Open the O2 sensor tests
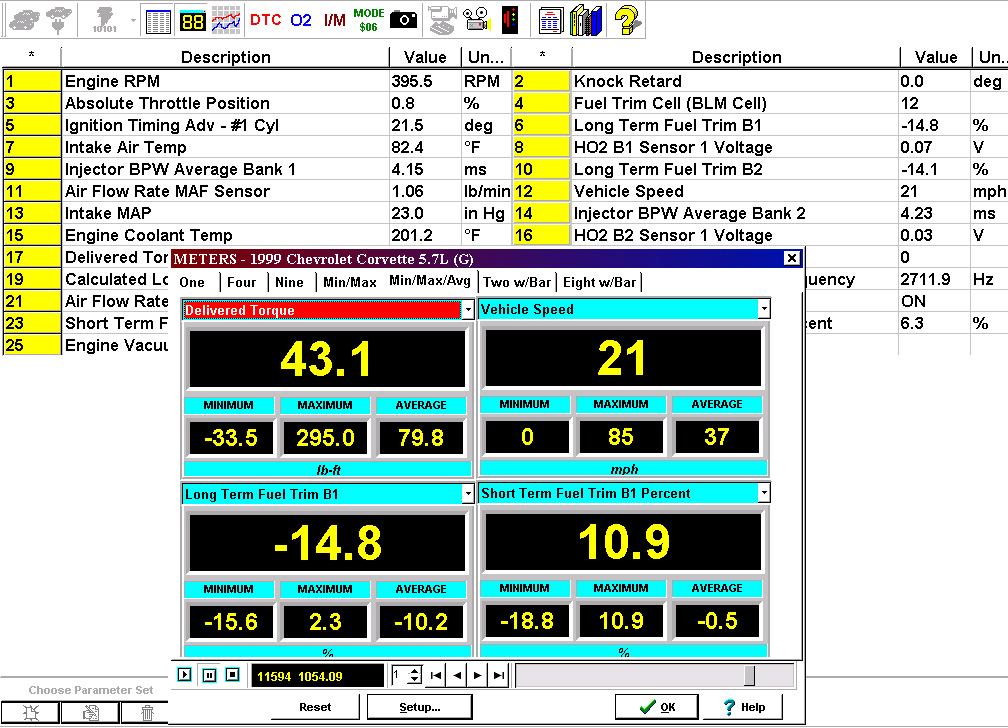This screenshot has width=1008, height=728. (x=301, y=19)
